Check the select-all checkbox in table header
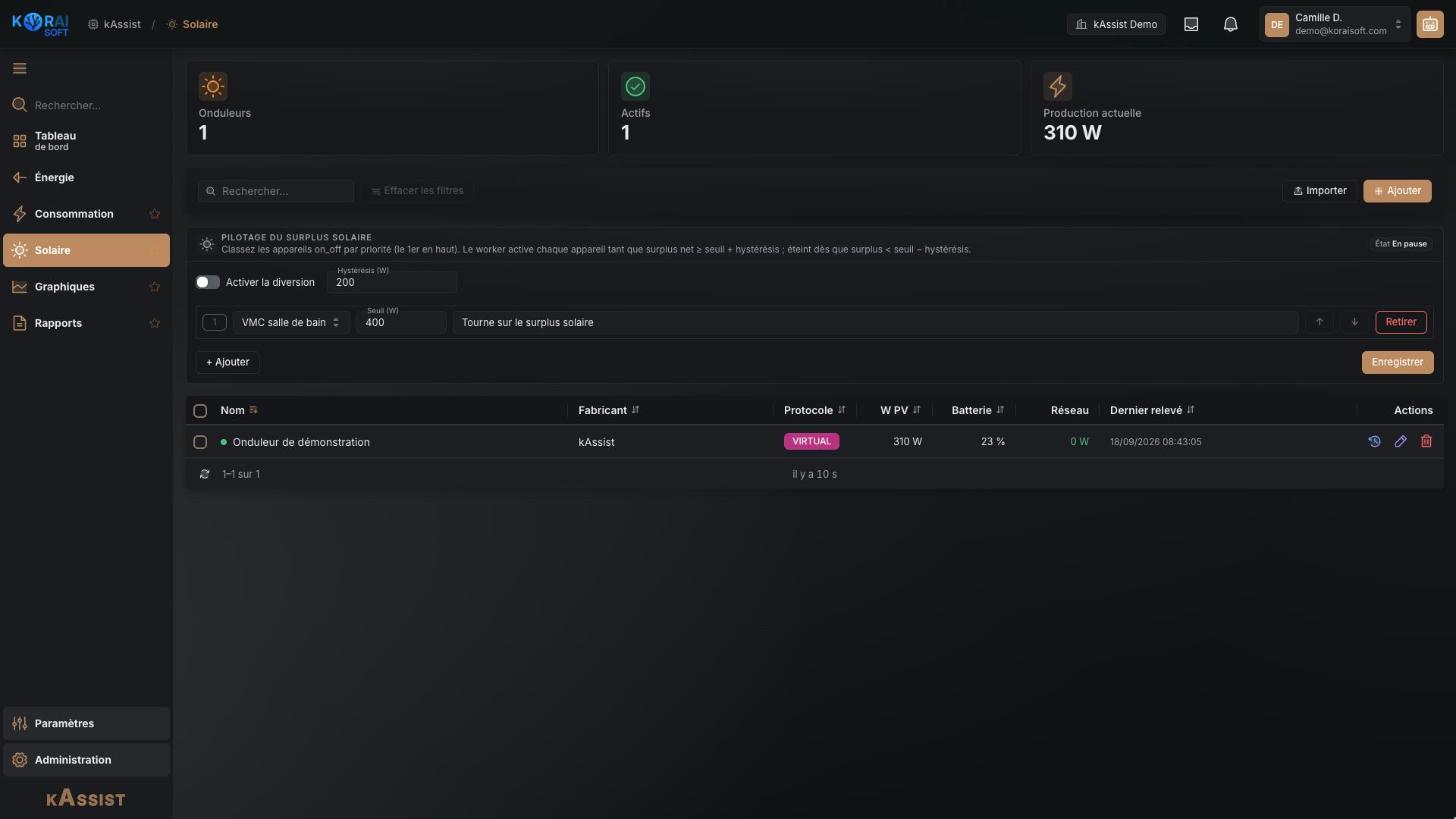Screen dimensions: 1456x819 click(200, 411)
